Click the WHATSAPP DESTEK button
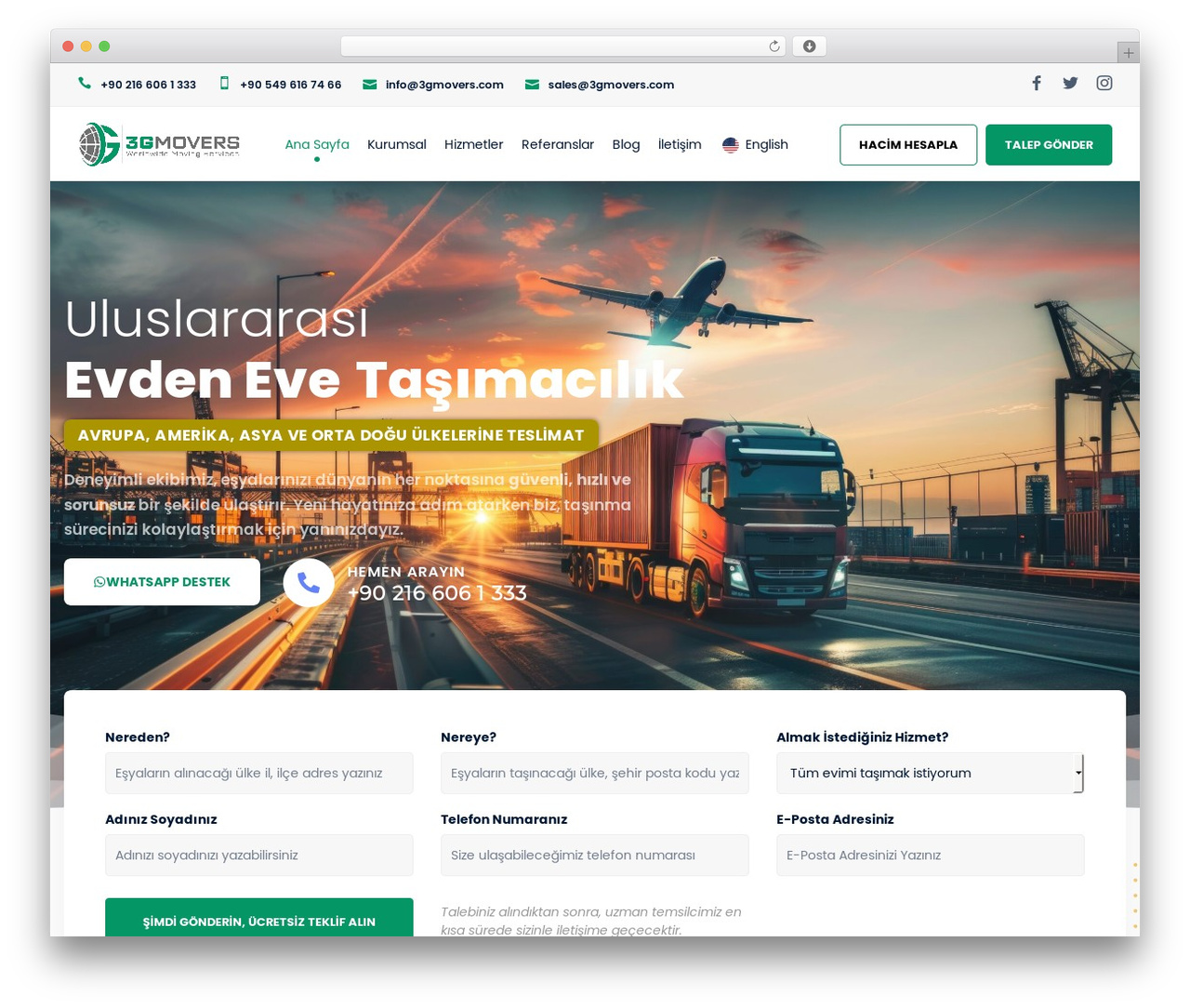Image resolution: width=1190 pixels, height=1008 pixels. pos(162,582)
